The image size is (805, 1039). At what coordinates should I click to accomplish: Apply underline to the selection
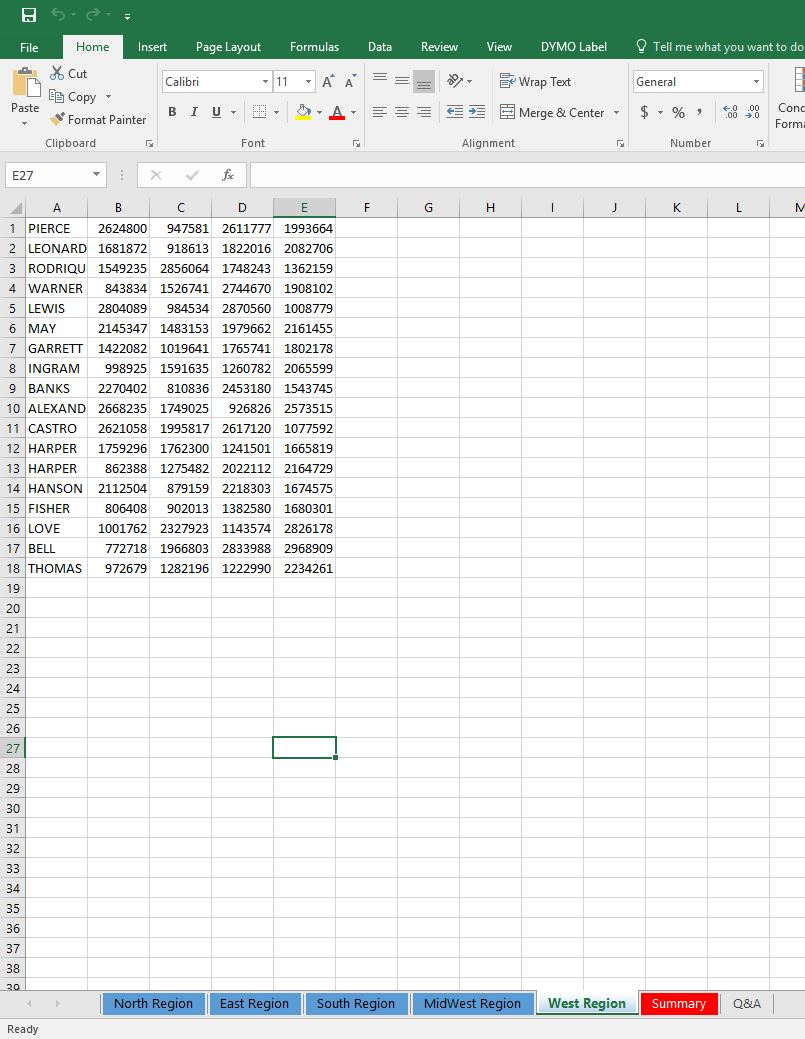pyautogui.click(x=214, y=112)
